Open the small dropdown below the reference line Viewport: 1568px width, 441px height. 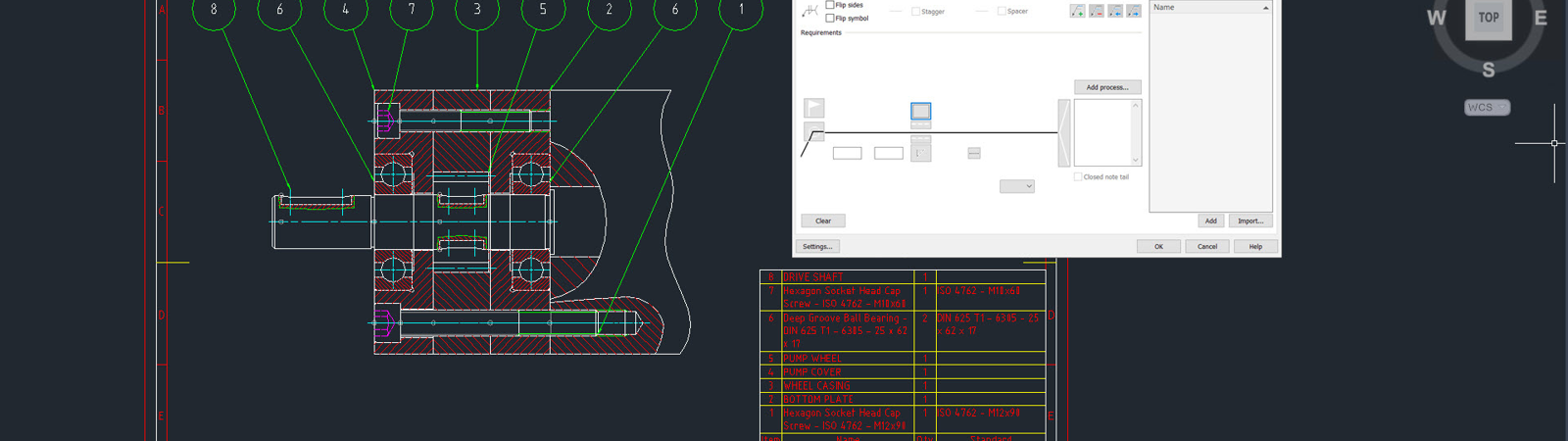1017,186
